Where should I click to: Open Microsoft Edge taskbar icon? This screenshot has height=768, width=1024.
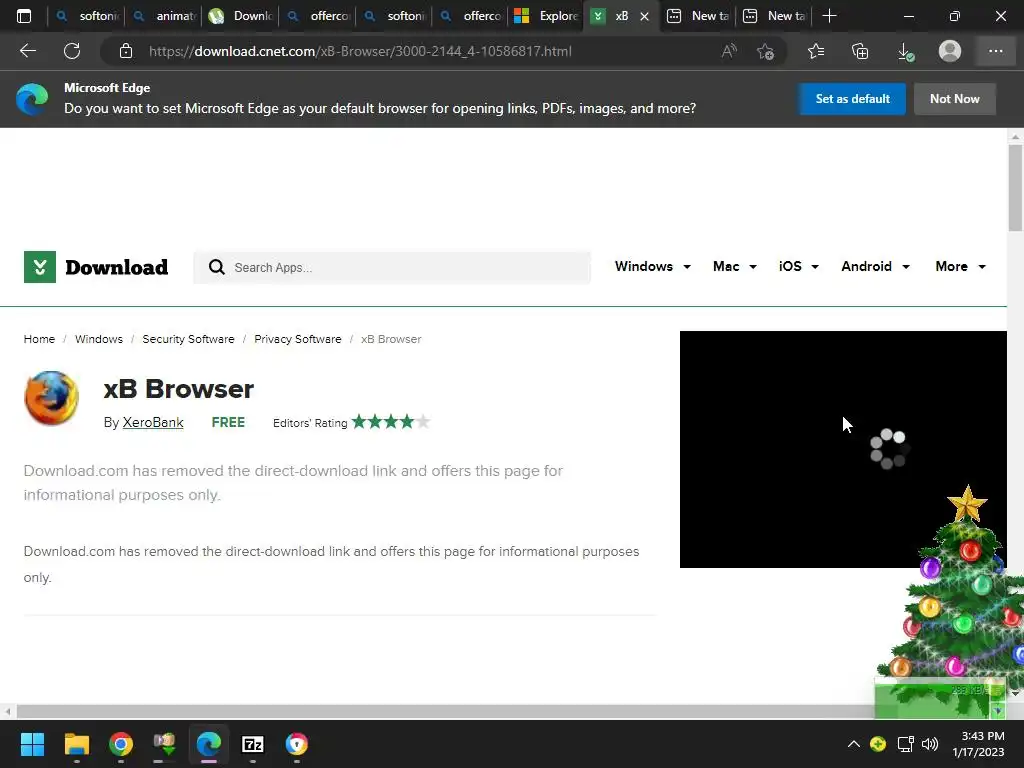[209, 744]
